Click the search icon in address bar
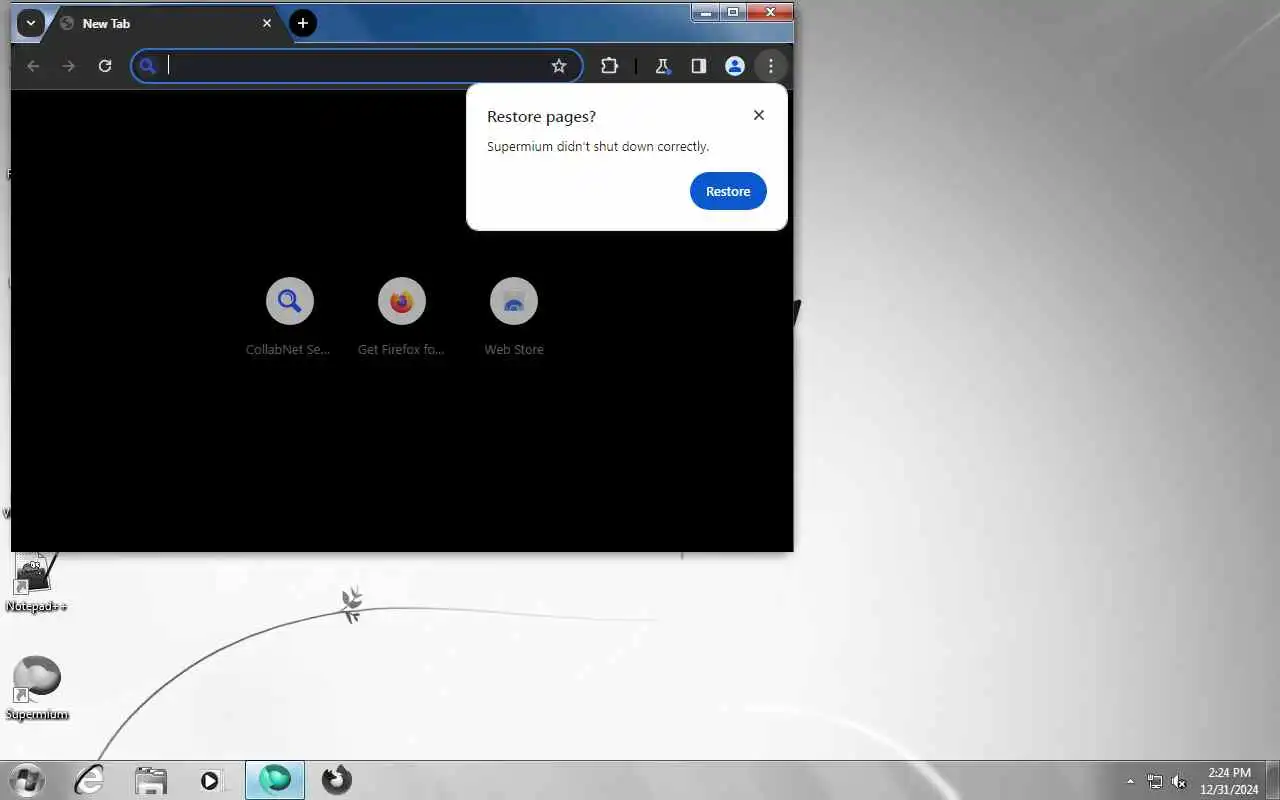The height and width of the screenshot is (800, 1280). pos(148,66)
